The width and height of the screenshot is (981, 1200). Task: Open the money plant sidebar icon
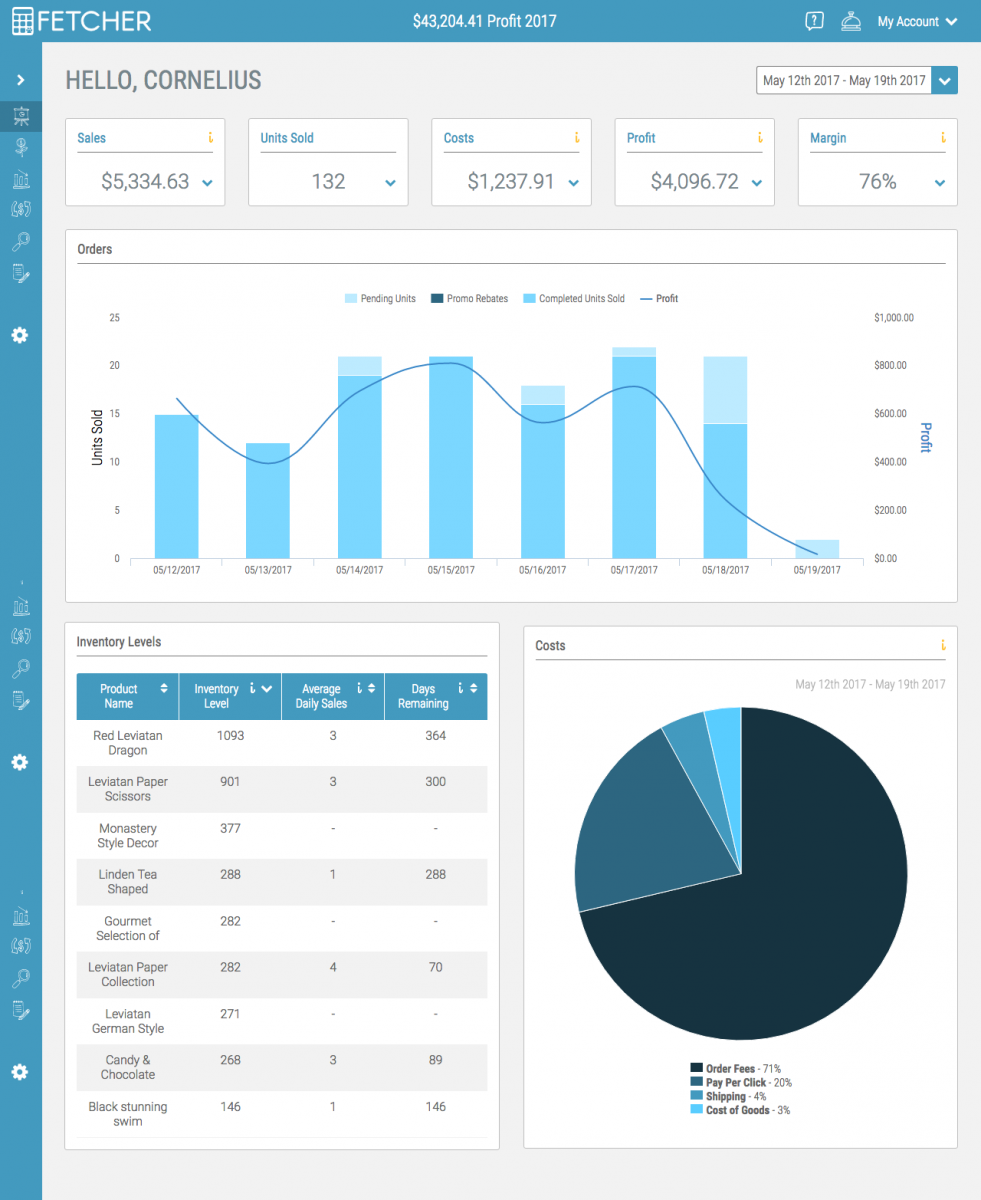[20, 148]
